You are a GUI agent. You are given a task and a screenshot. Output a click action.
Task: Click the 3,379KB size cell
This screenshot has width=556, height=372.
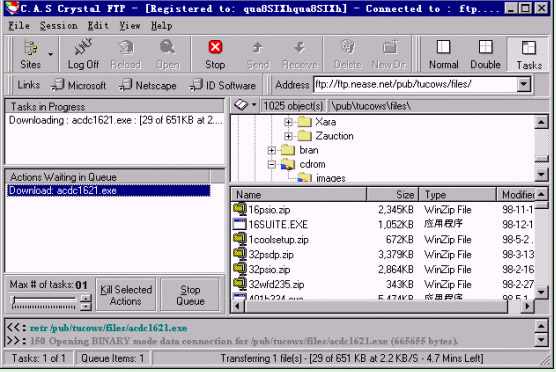pyautogui.click(x=396, y=255)
